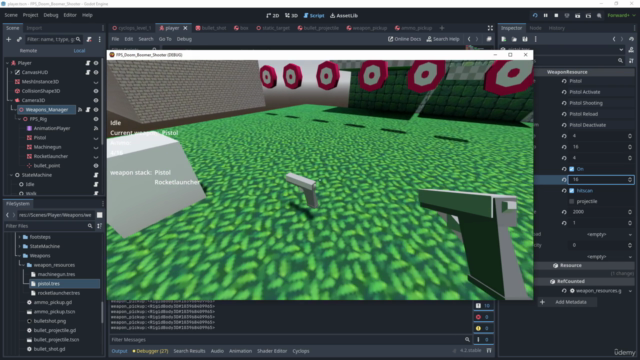The height and width of the screenshot is (360, 640).
Task: Open weapon_resources.gd script dropdown
Action: coord(631,291)
